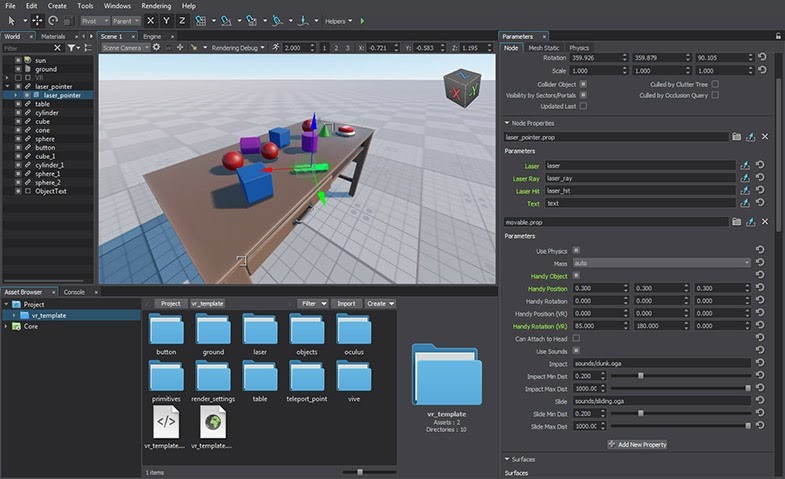Screen dimensions: 785x479
Task: Click the green play button in toolbar
Action: [362, 20]
